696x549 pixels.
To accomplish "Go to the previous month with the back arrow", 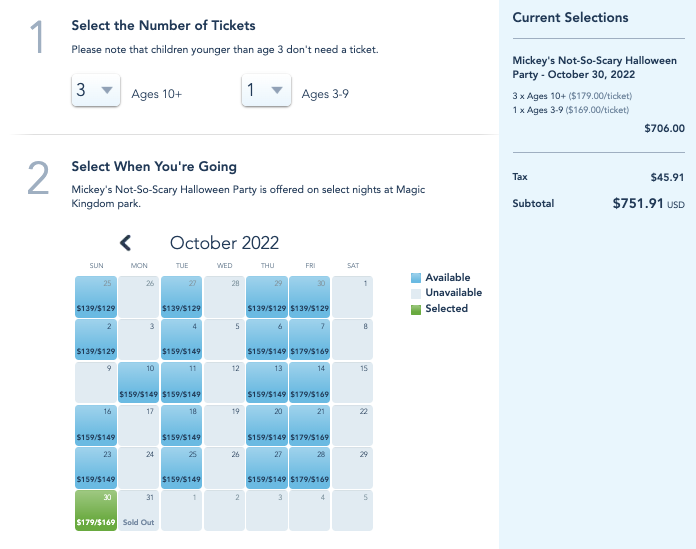I will tap(126, 243).
